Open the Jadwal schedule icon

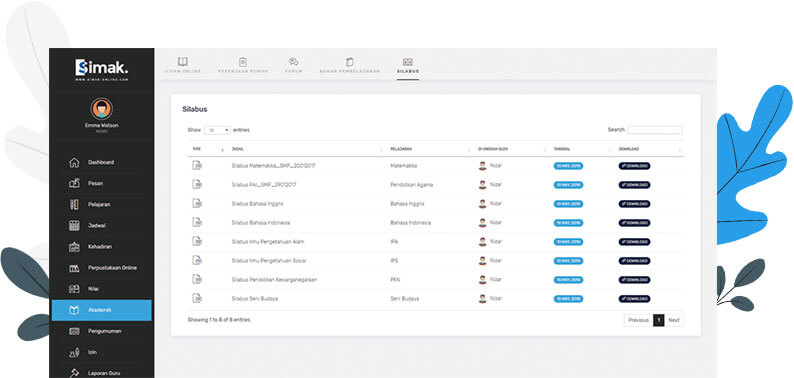pos(74,226)
